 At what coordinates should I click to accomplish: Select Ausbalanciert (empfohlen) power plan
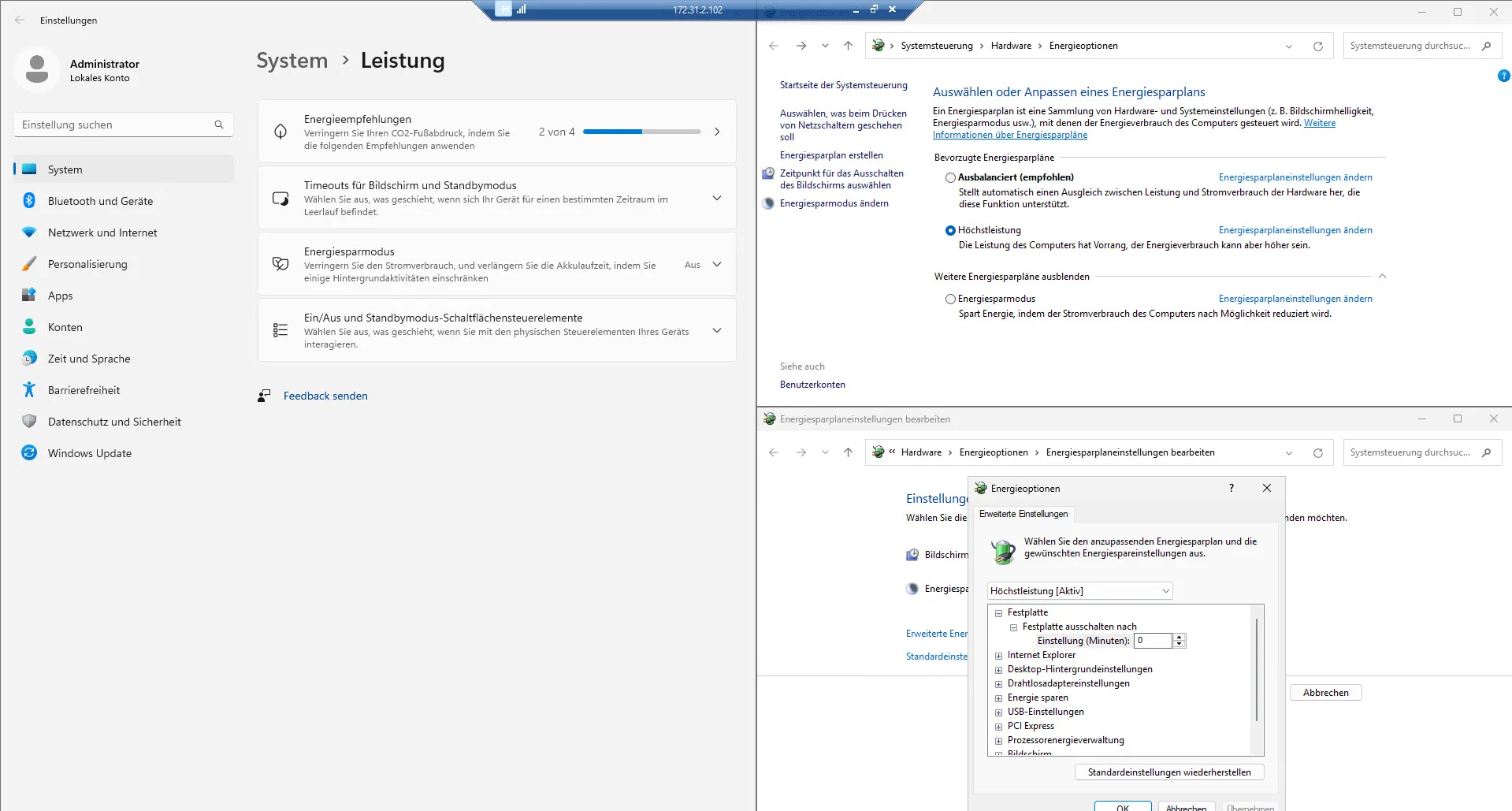(950, 177)
